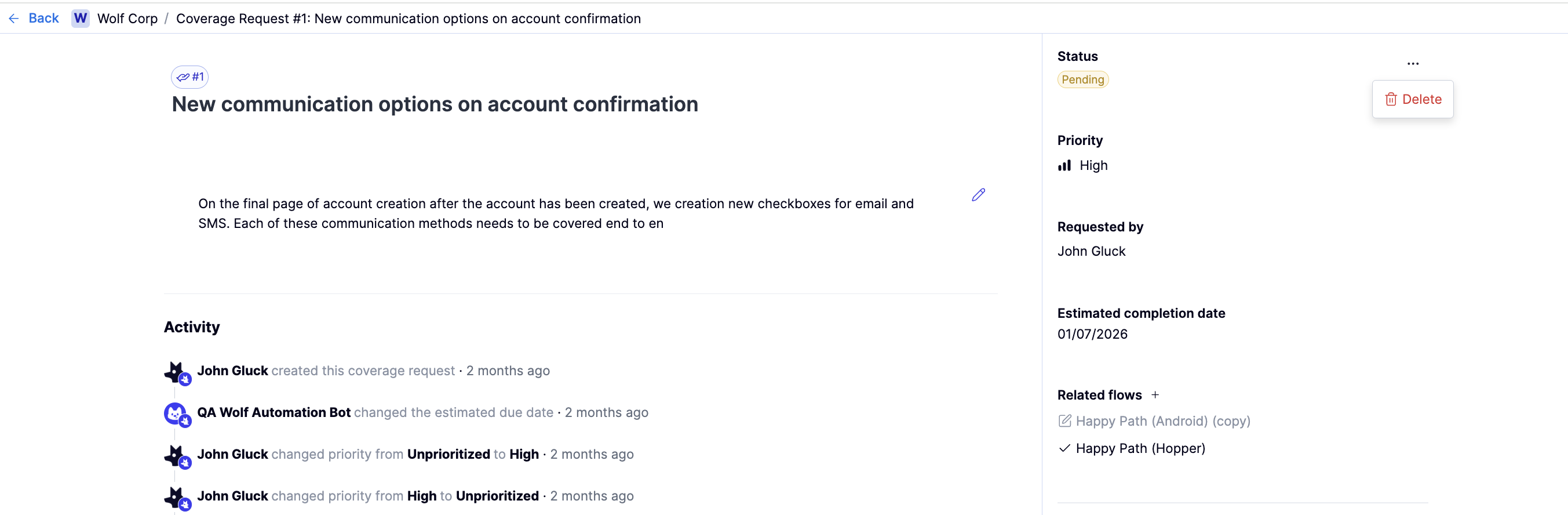The width and height of the screenshot is (1568, 515).
Task: Choose Delete from the options menu
Action: point(1412,99)
